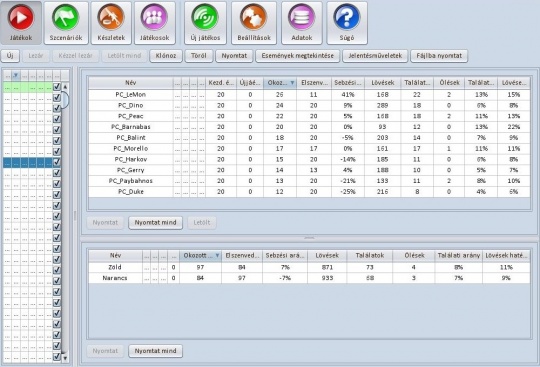Click the Klónoz button

(166, 56)
